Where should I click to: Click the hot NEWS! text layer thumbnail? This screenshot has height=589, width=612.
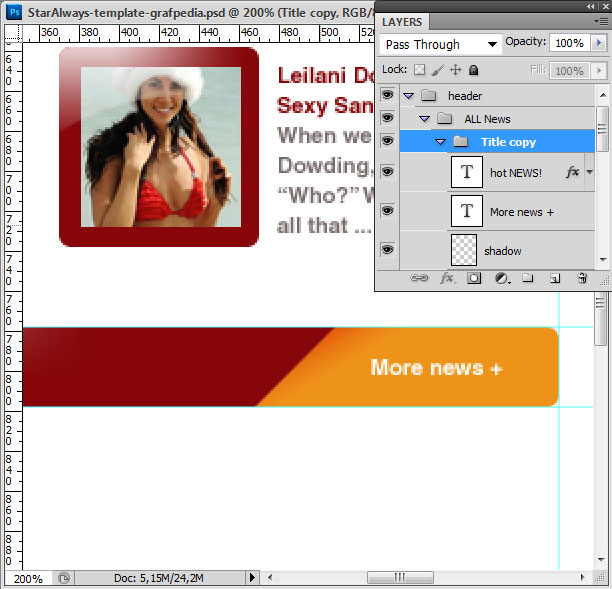coord(467,172)
